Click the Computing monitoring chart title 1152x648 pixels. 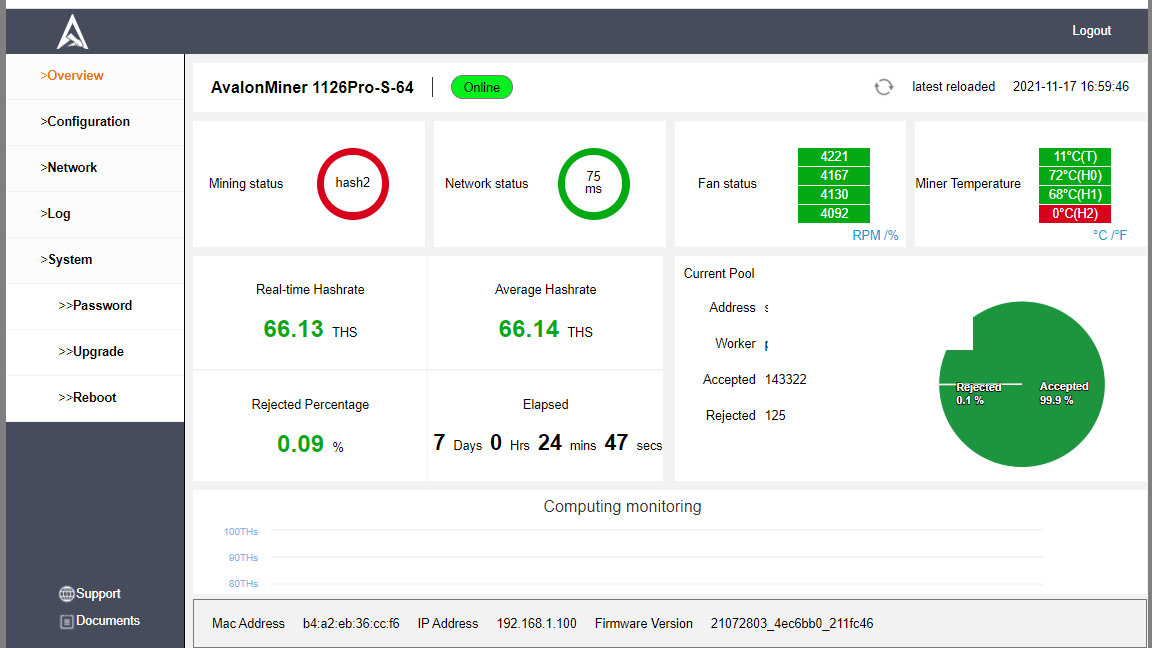coord(622,507)
